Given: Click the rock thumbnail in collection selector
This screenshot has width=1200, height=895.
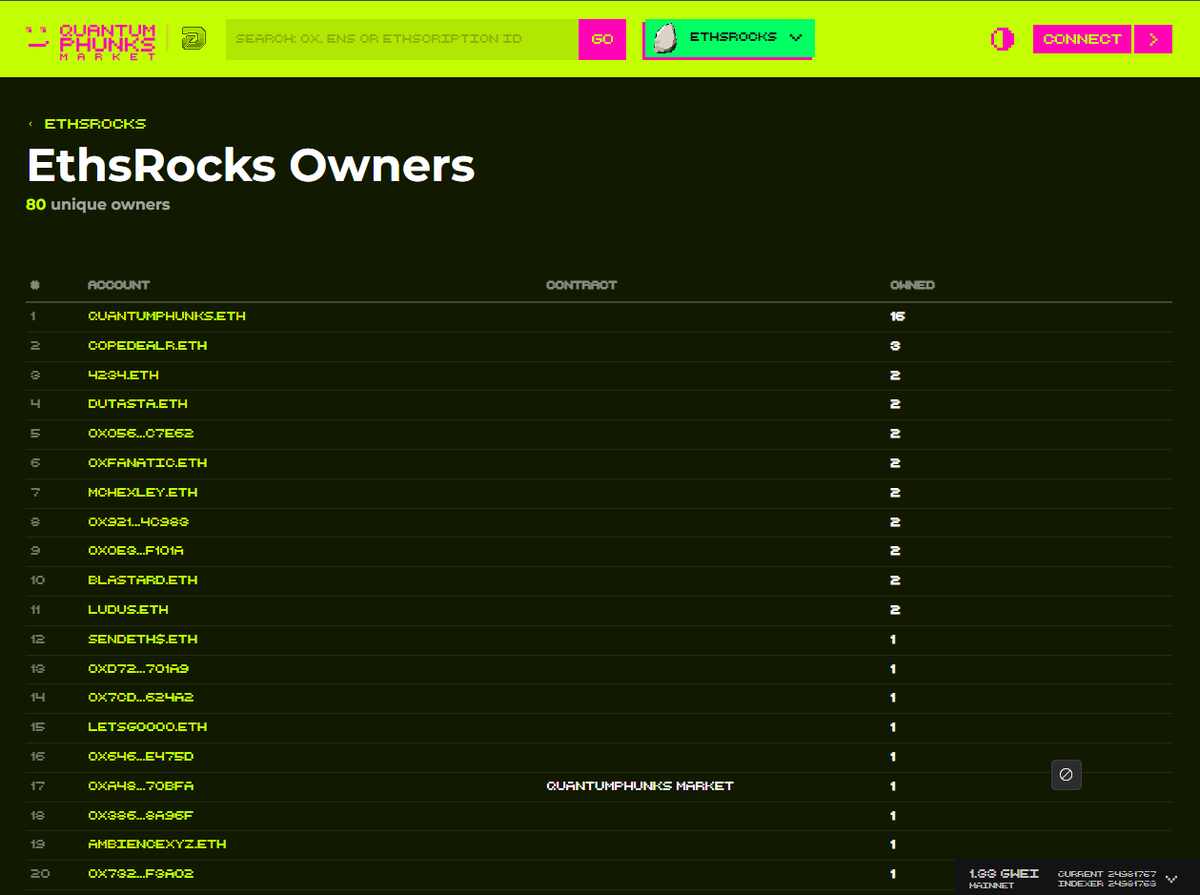Looking at the screenshot, I should point(665,38).
